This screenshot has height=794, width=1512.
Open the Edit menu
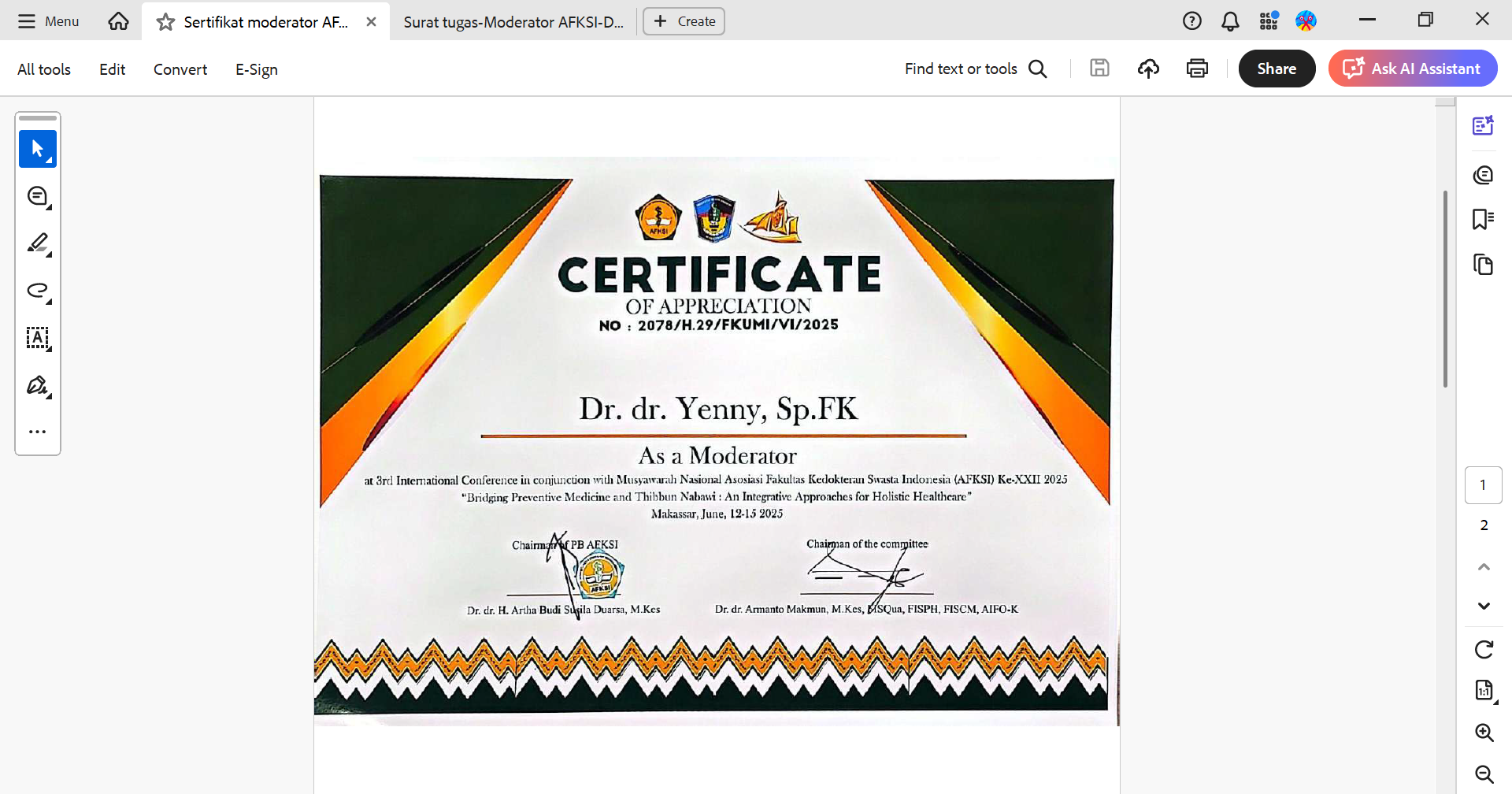(x=112, y=69)
